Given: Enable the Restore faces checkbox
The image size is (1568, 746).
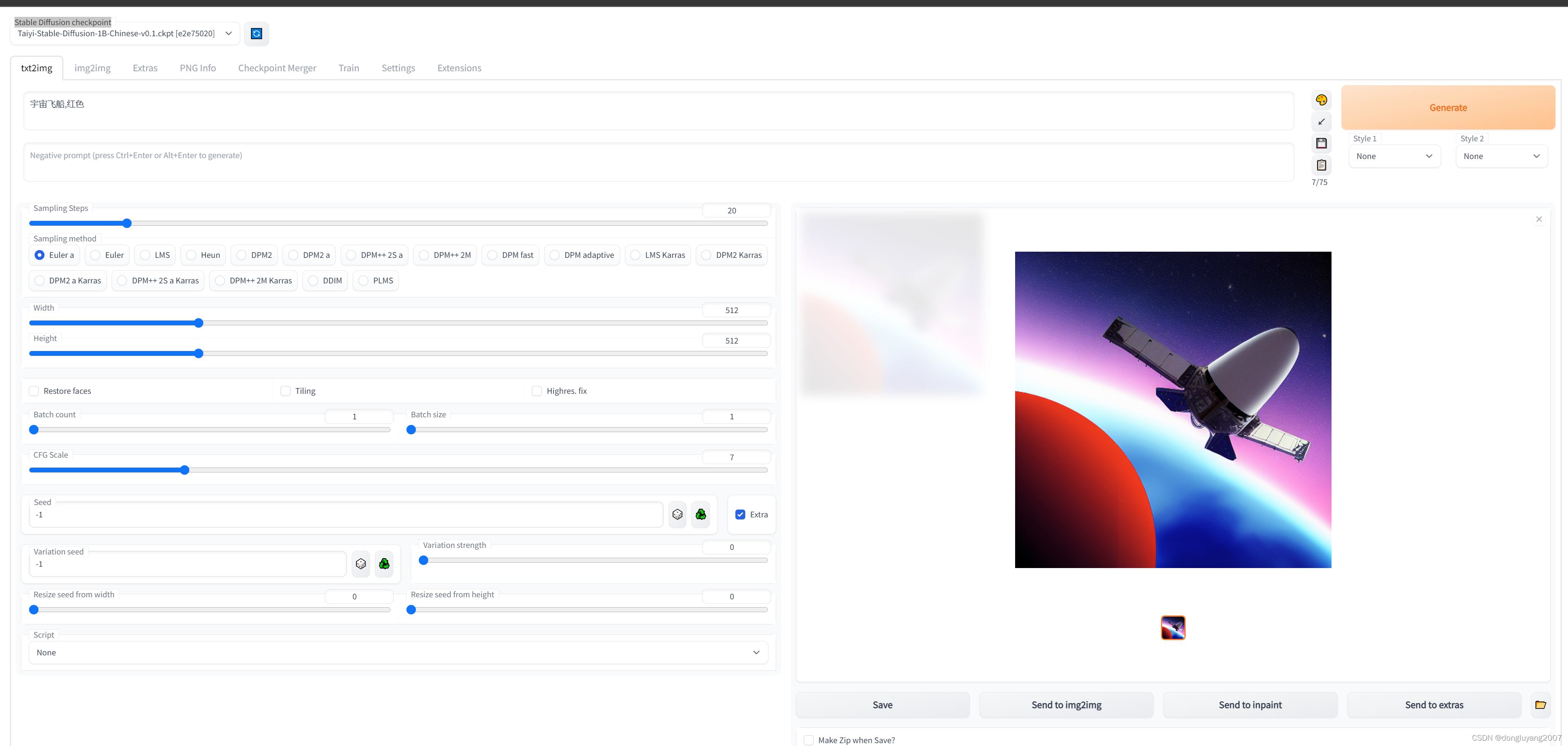Looking at the screenshot, I should coord(34,391).
